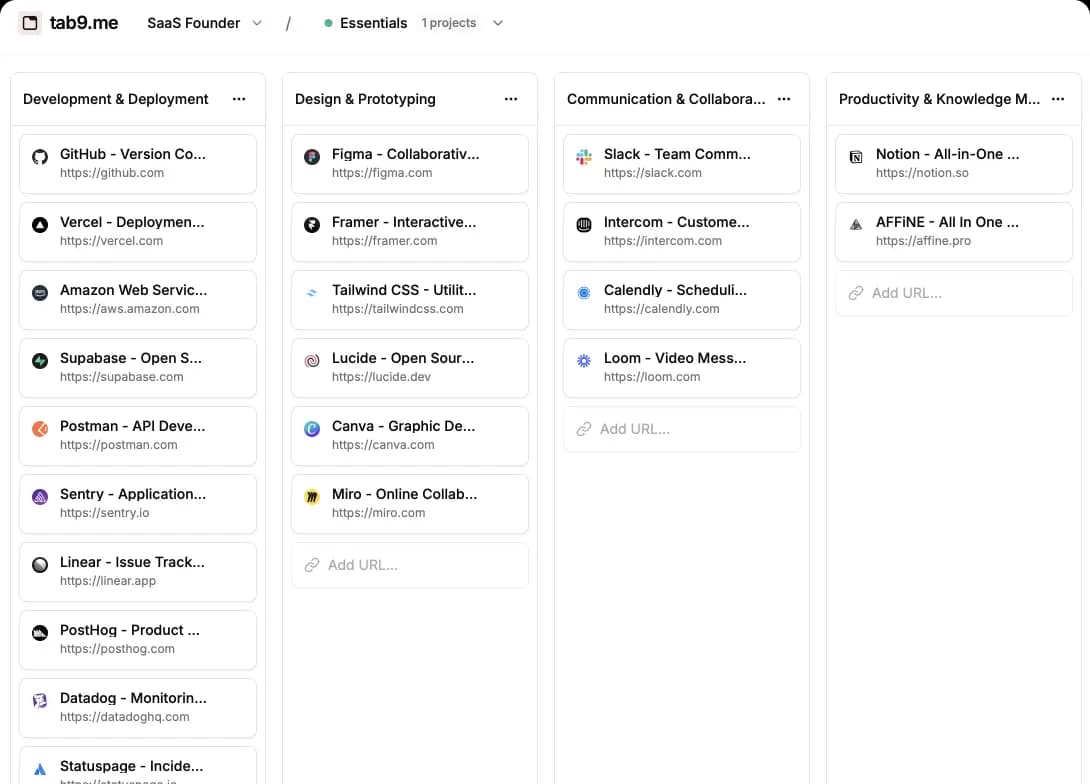Click the Miro yellow favicon
The width and height of the screenshot is (1090, 784).
pyautogui.click(x=312, y=497)
